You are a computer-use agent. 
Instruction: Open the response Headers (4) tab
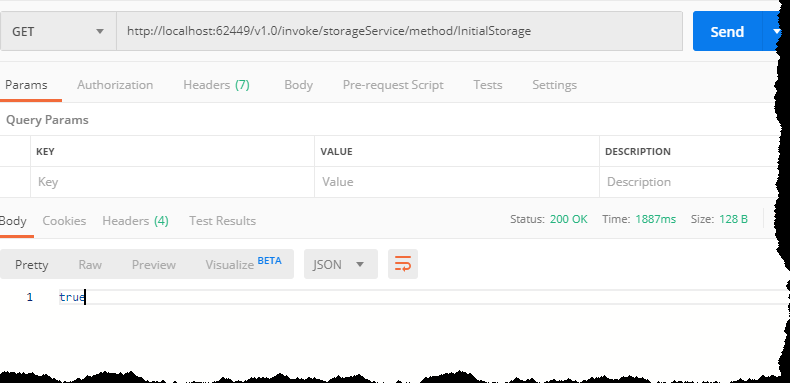pos(135,221)
